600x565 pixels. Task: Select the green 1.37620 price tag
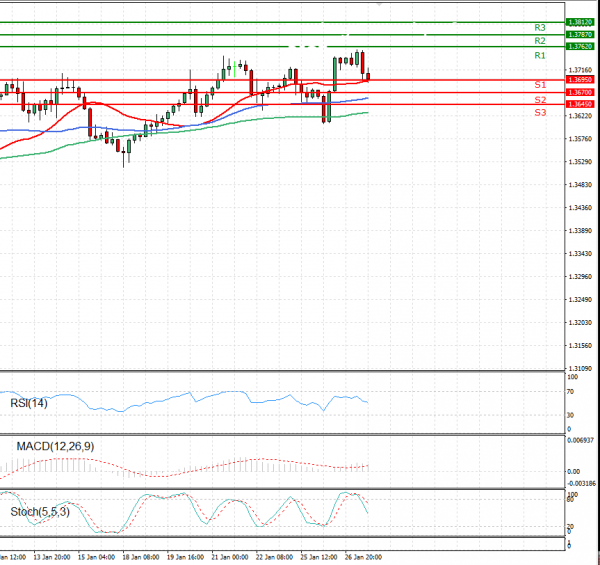click(x=580, y=46)
